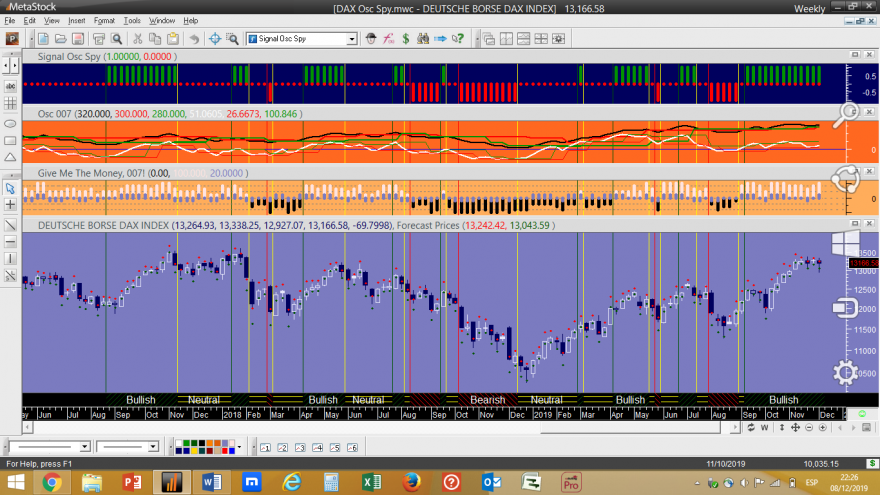Open Indicator Builder f(x) icon

[388, 39]
